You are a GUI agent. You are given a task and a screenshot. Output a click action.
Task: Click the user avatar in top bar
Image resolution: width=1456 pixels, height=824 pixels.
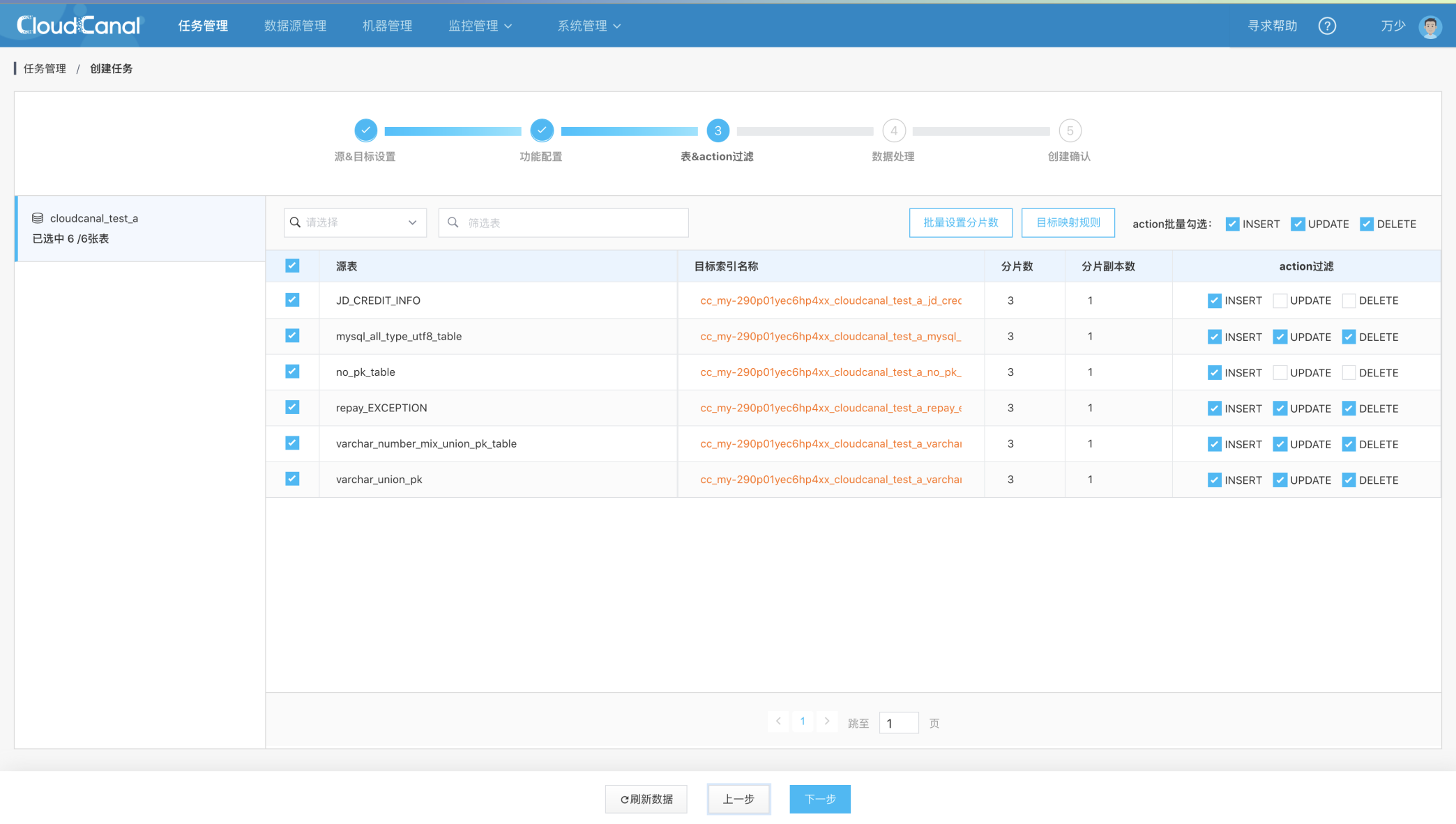pyautogui.click(x=1430, y=25)
